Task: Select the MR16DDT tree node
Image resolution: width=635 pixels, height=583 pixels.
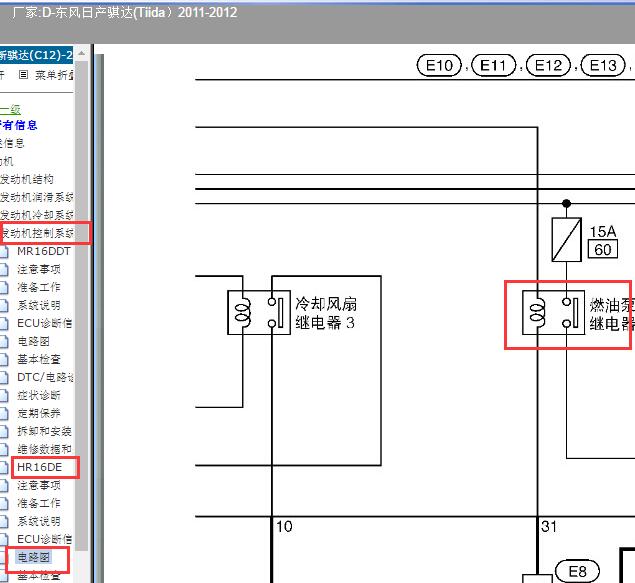Action: pos(44,251)
